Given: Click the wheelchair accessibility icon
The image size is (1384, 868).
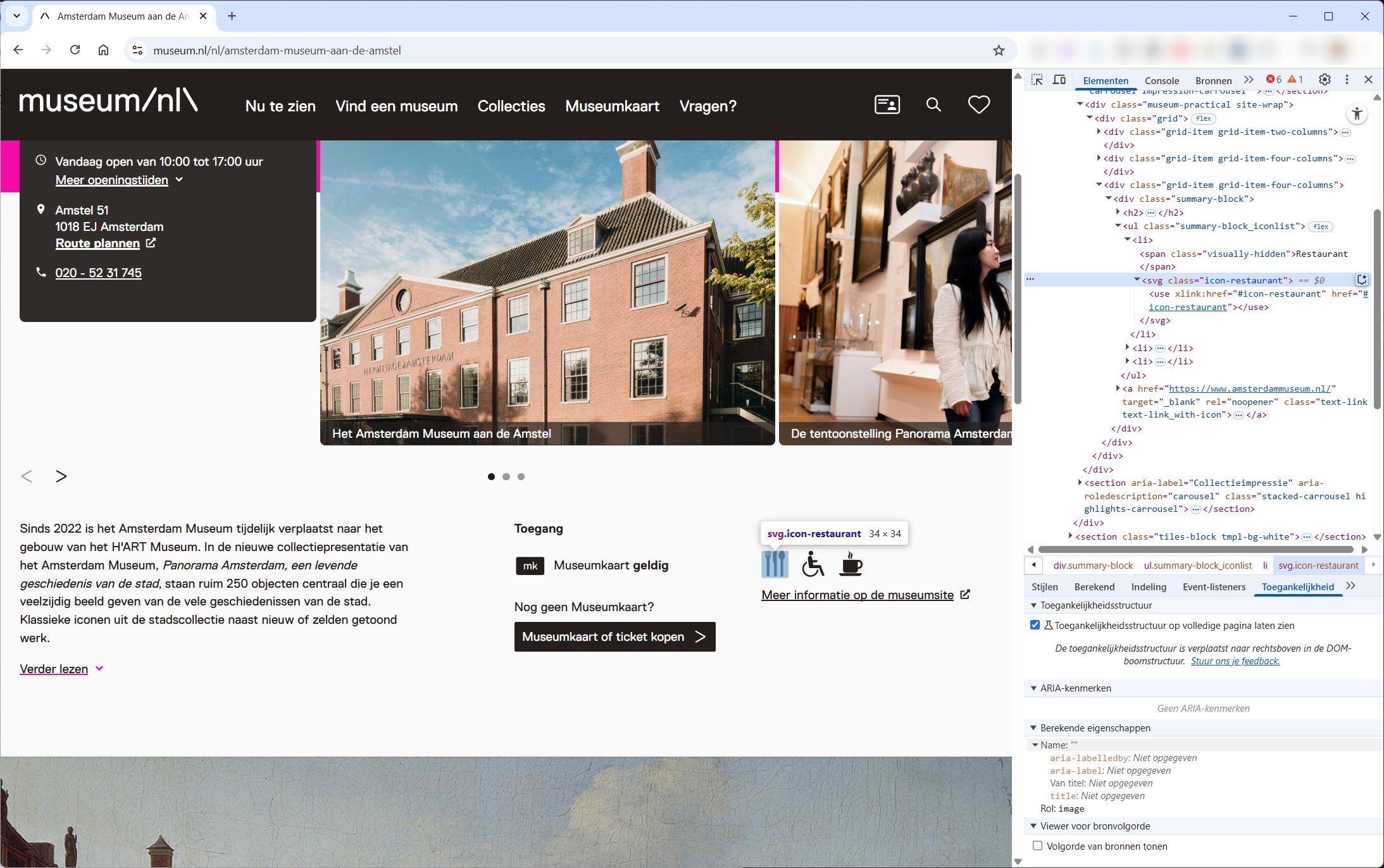Looking at the screenshot, I should (813, 563).
